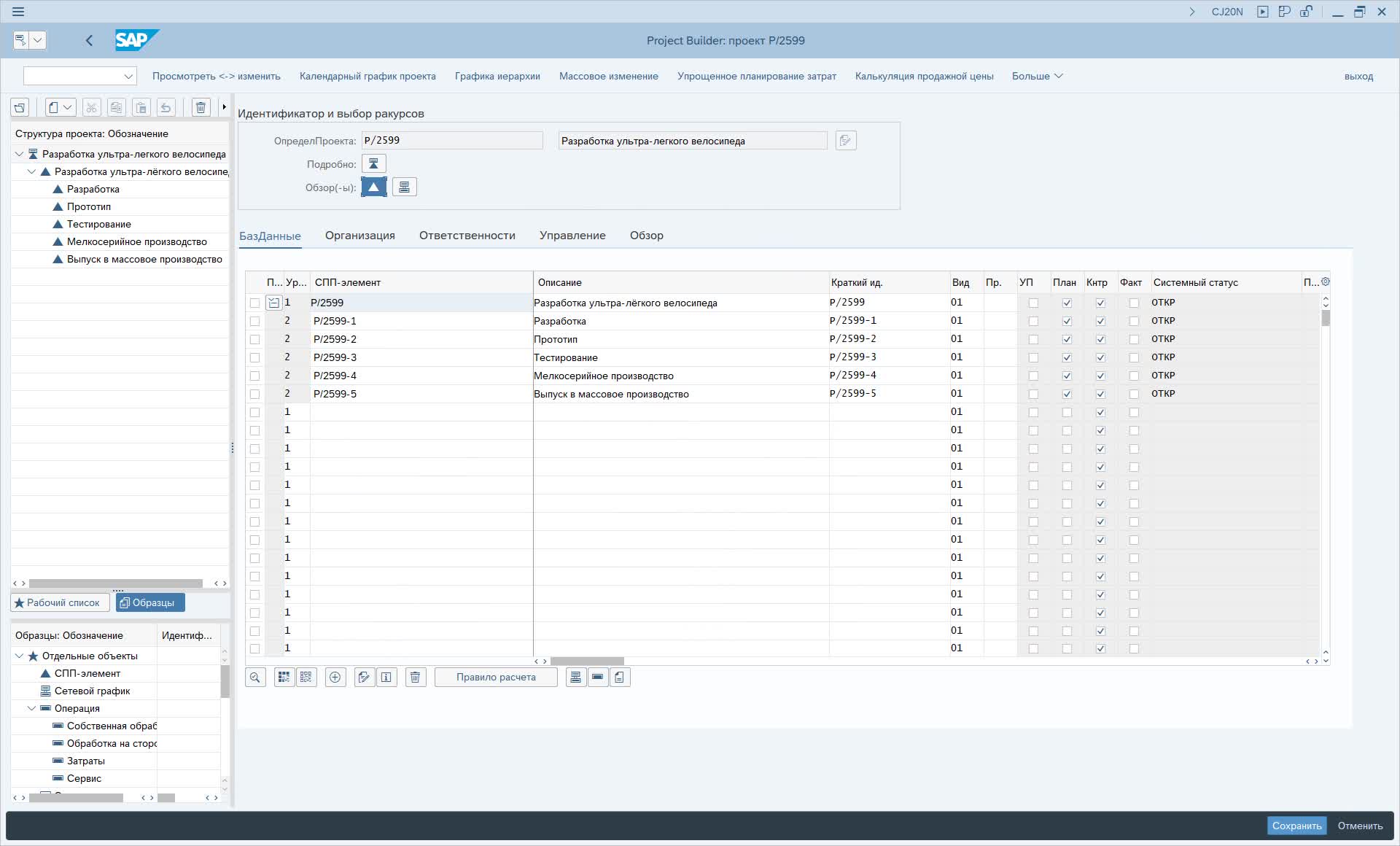Open the command field dropdown
Screen dimensions: 1400x846
128,76
